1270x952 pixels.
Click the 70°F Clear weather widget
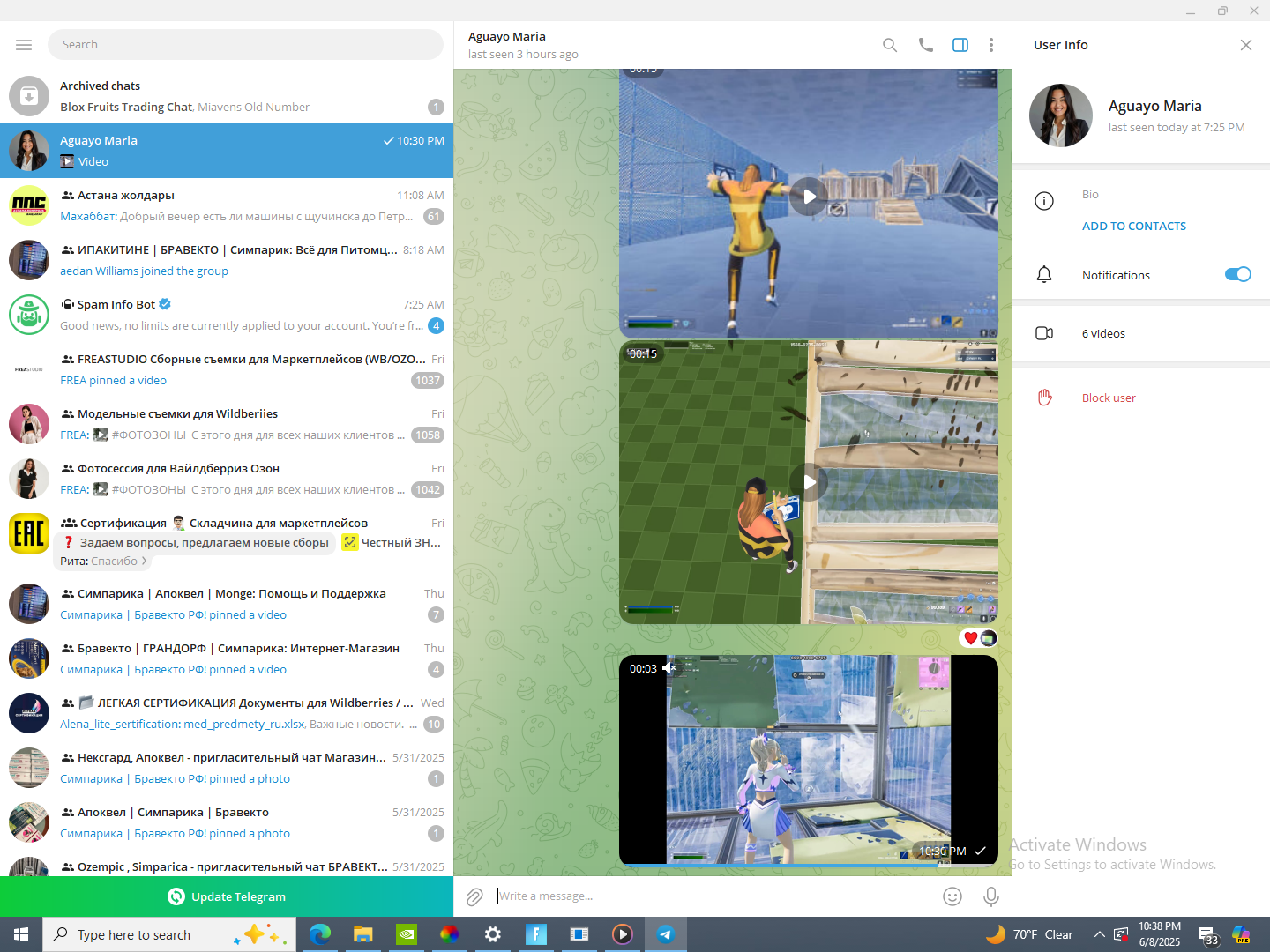[x=1030, y=934]
